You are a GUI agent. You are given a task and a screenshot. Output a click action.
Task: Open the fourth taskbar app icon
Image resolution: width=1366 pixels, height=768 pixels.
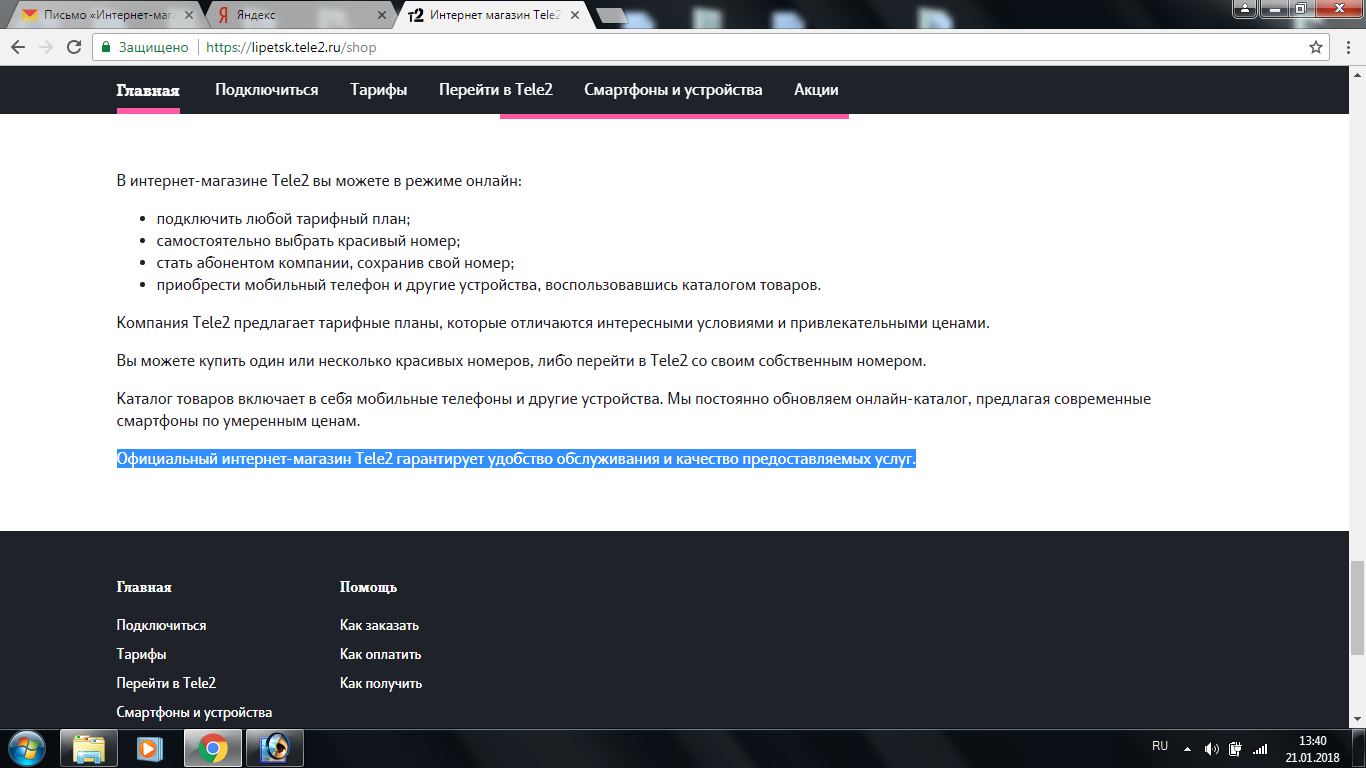(x=275, y=748)
